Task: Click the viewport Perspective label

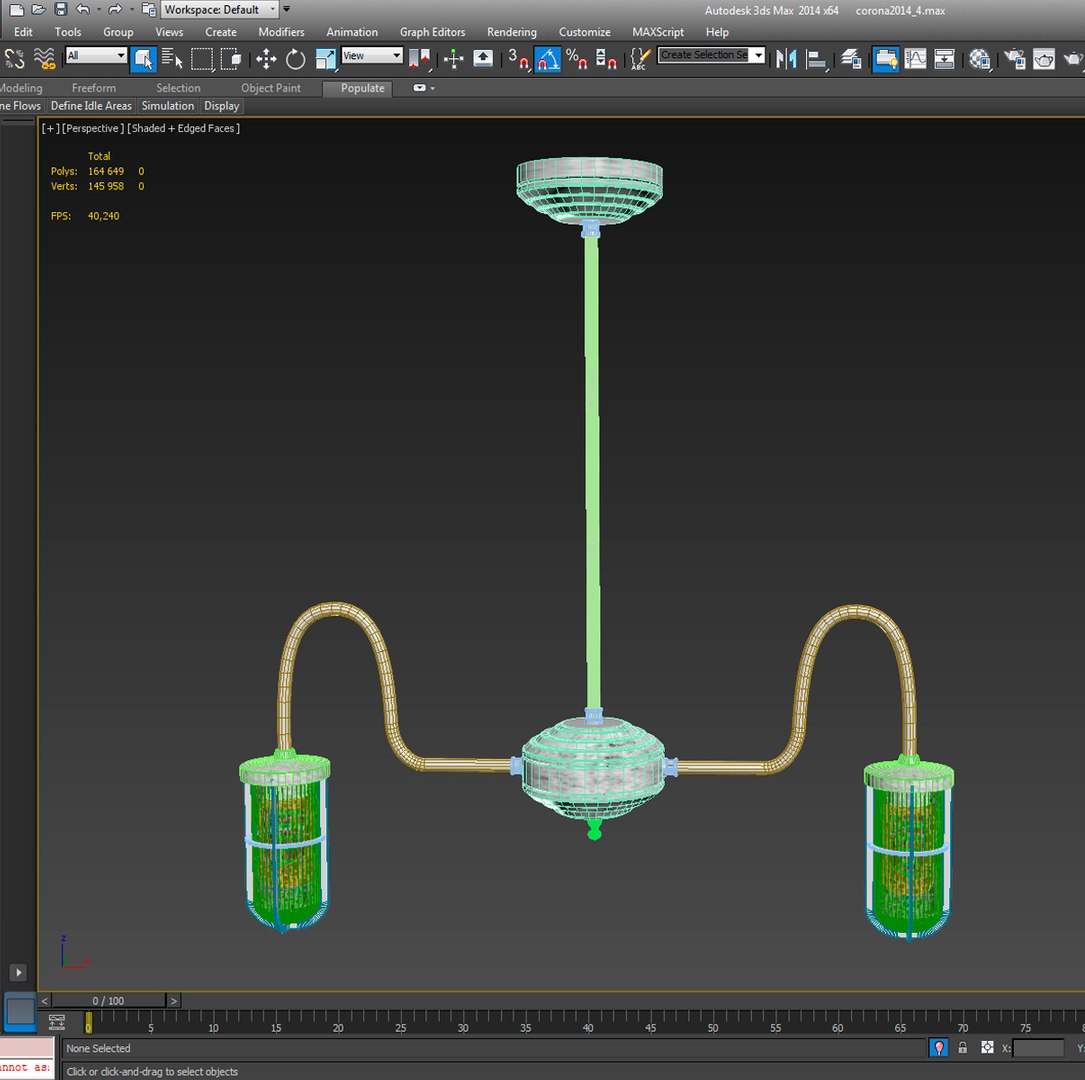Action: click(x=93, y=128)
